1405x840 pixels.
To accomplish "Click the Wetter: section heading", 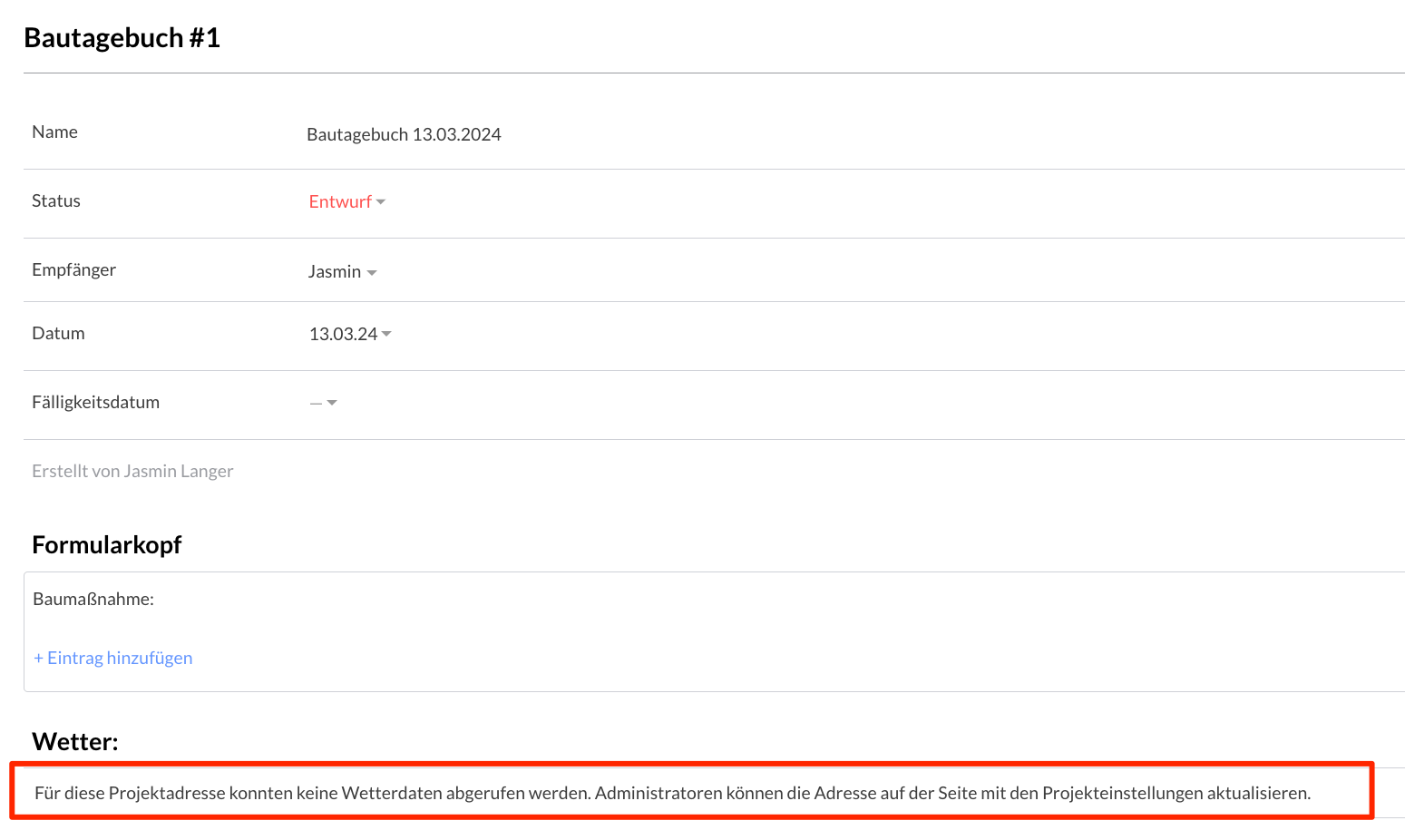I will click(75, 742).
